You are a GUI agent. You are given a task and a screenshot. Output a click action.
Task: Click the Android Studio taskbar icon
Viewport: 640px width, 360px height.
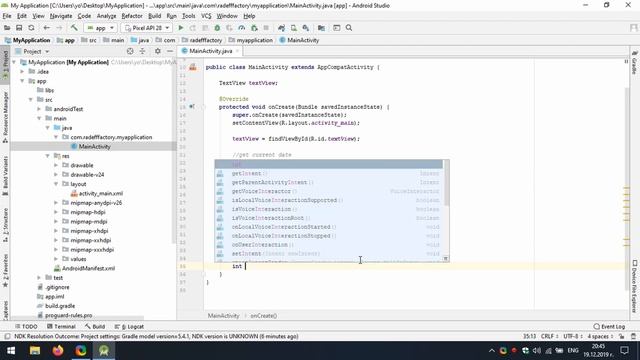point(104,350)
